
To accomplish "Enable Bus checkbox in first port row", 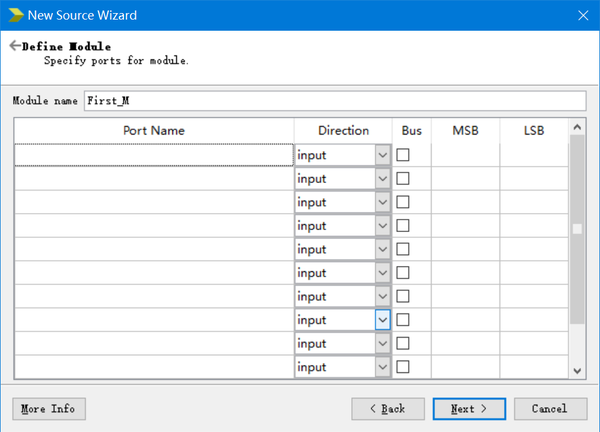I will [404, 155].
